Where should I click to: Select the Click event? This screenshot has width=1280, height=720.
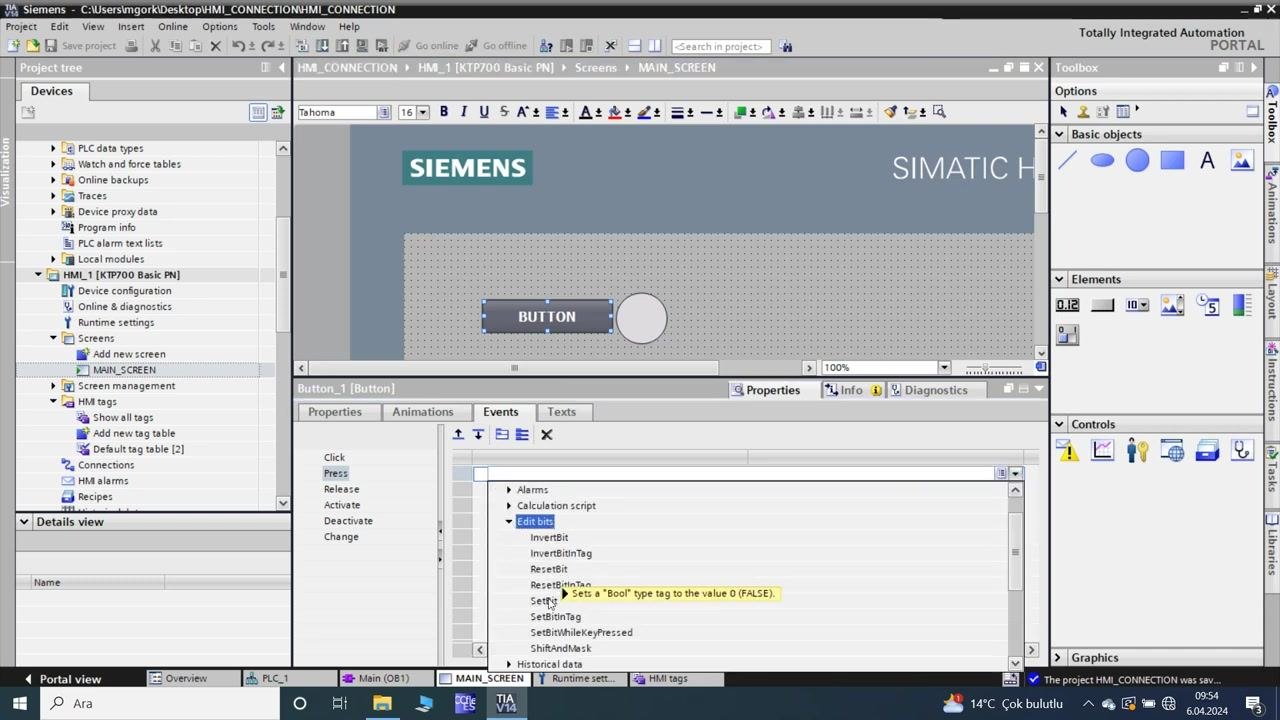pos(334,457)
